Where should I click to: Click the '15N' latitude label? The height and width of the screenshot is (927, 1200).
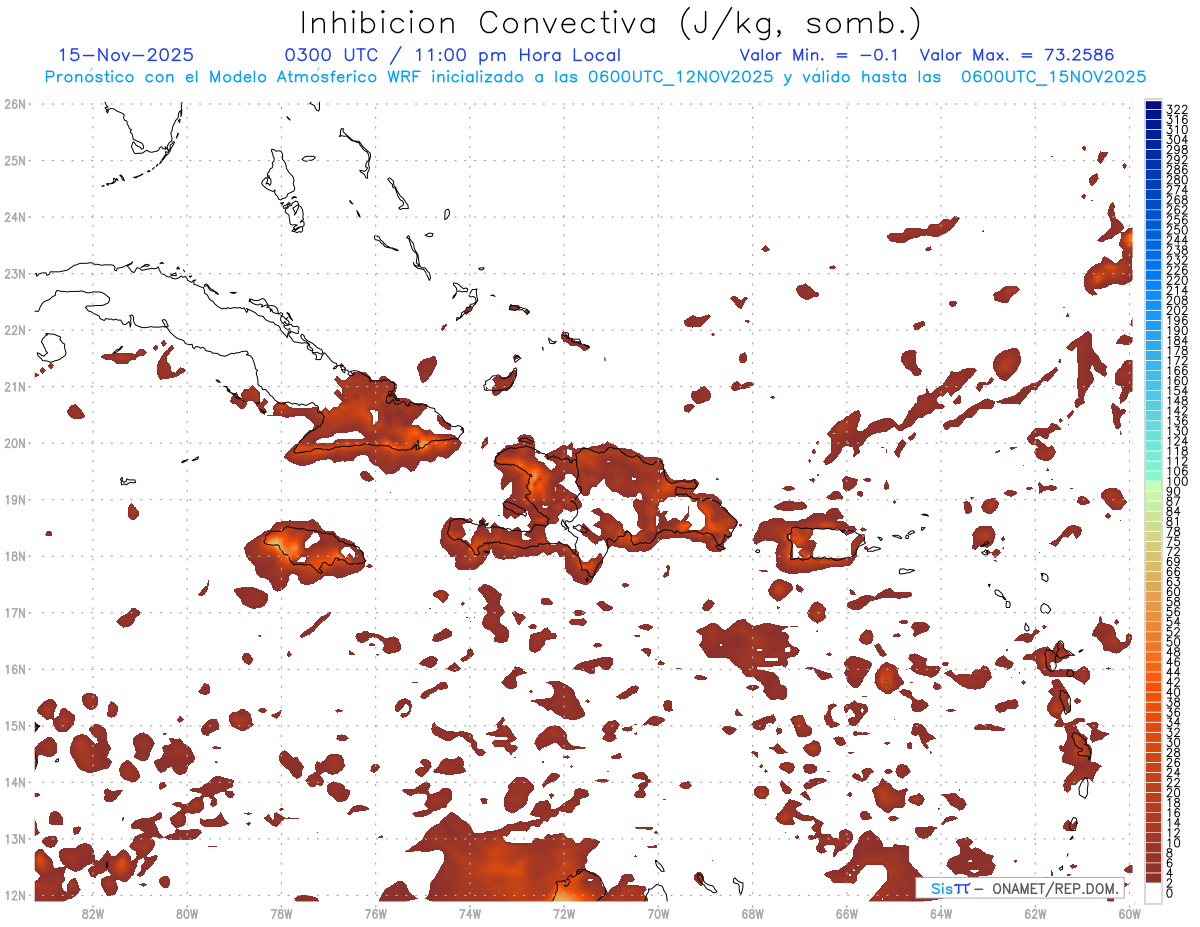14,725
